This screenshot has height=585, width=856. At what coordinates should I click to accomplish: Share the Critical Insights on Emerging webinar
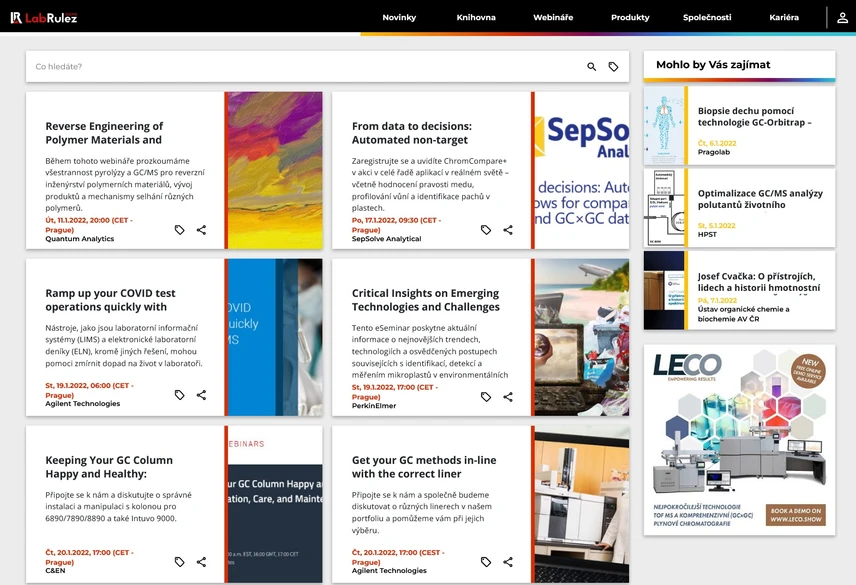point(508,397)
